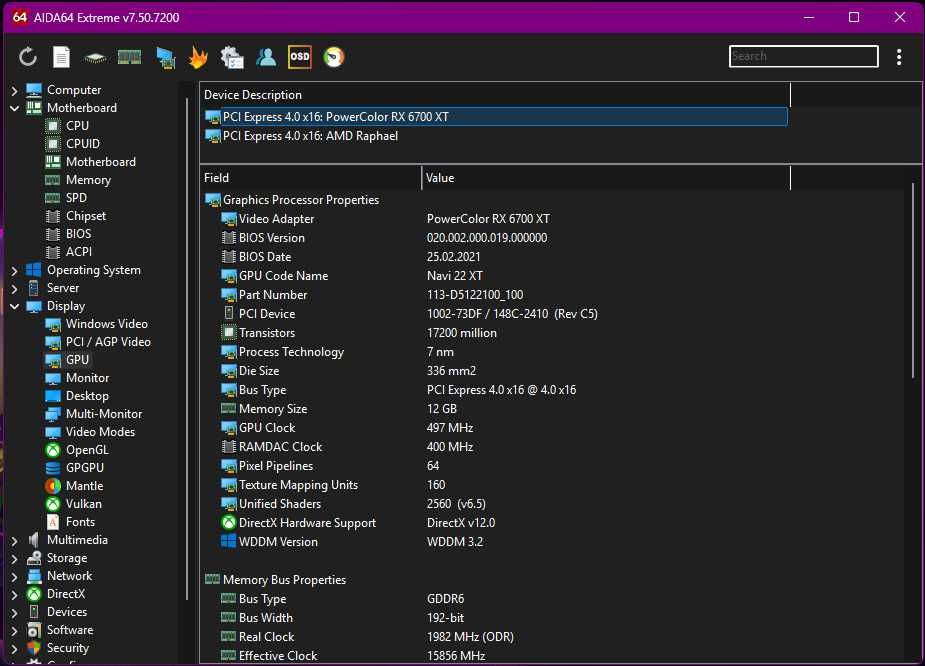The image size is (925, 666).
Task: Click the sidebar tree vertical scrollbar
Action: [187, 348]
